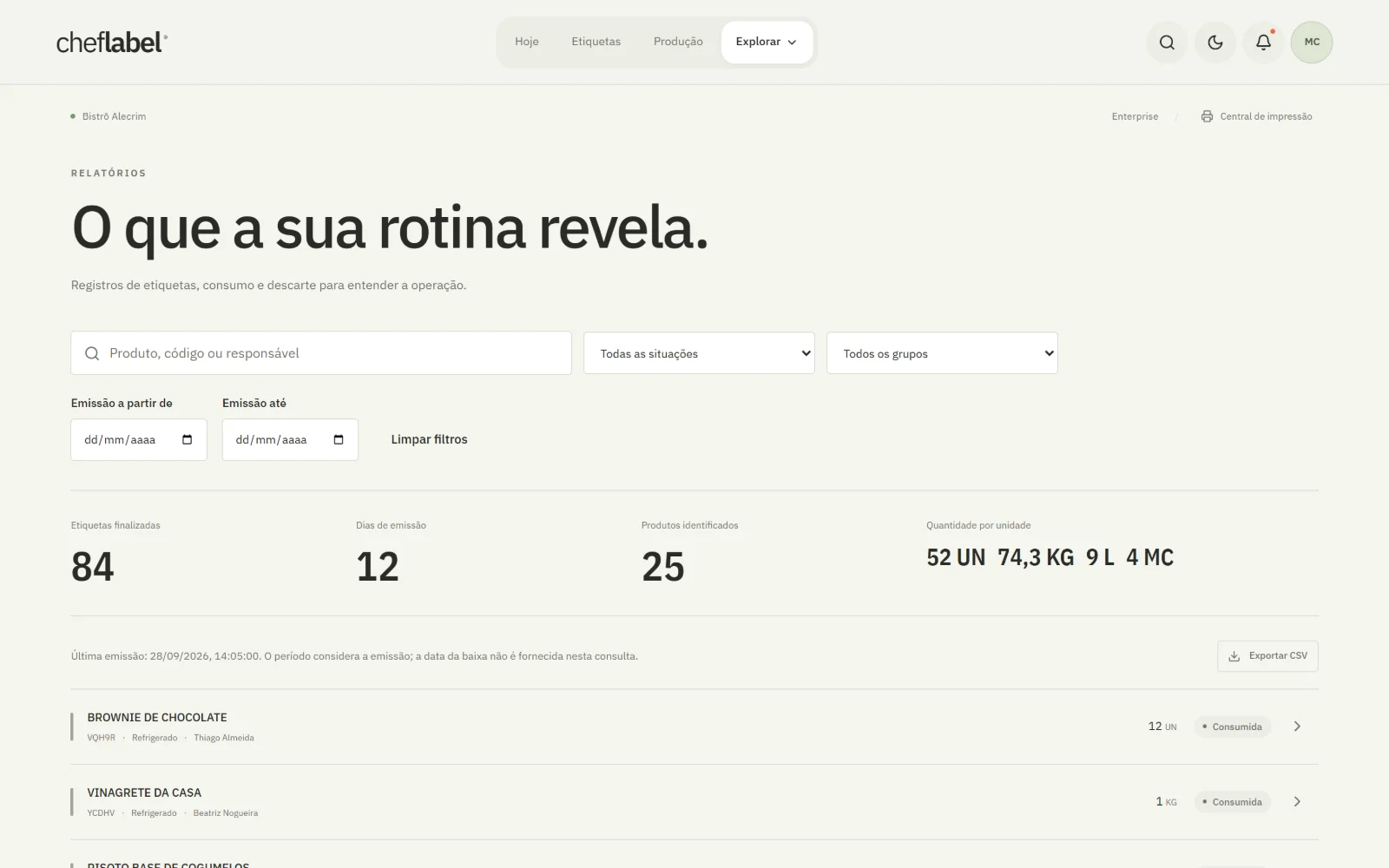Go to the Hoje tab
Screen dimensions: 1389x868
coord(527,42)
